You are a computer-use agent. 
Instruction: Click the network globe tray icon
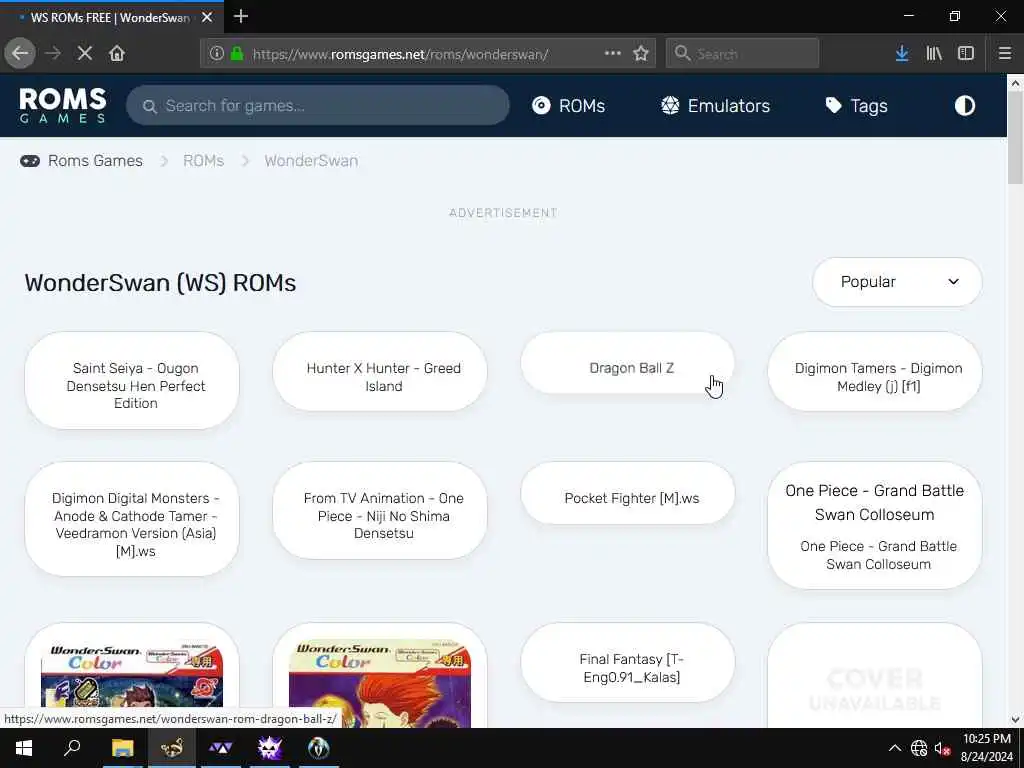(919, 748)
